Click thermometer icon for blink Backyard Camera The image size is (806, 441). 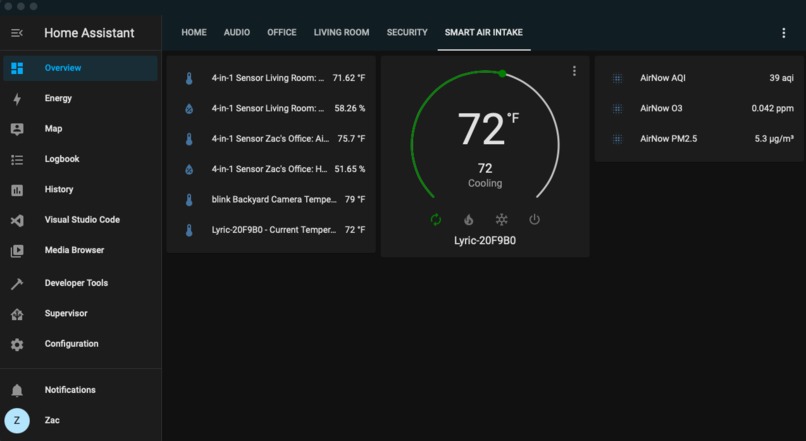tap(189, 199)
